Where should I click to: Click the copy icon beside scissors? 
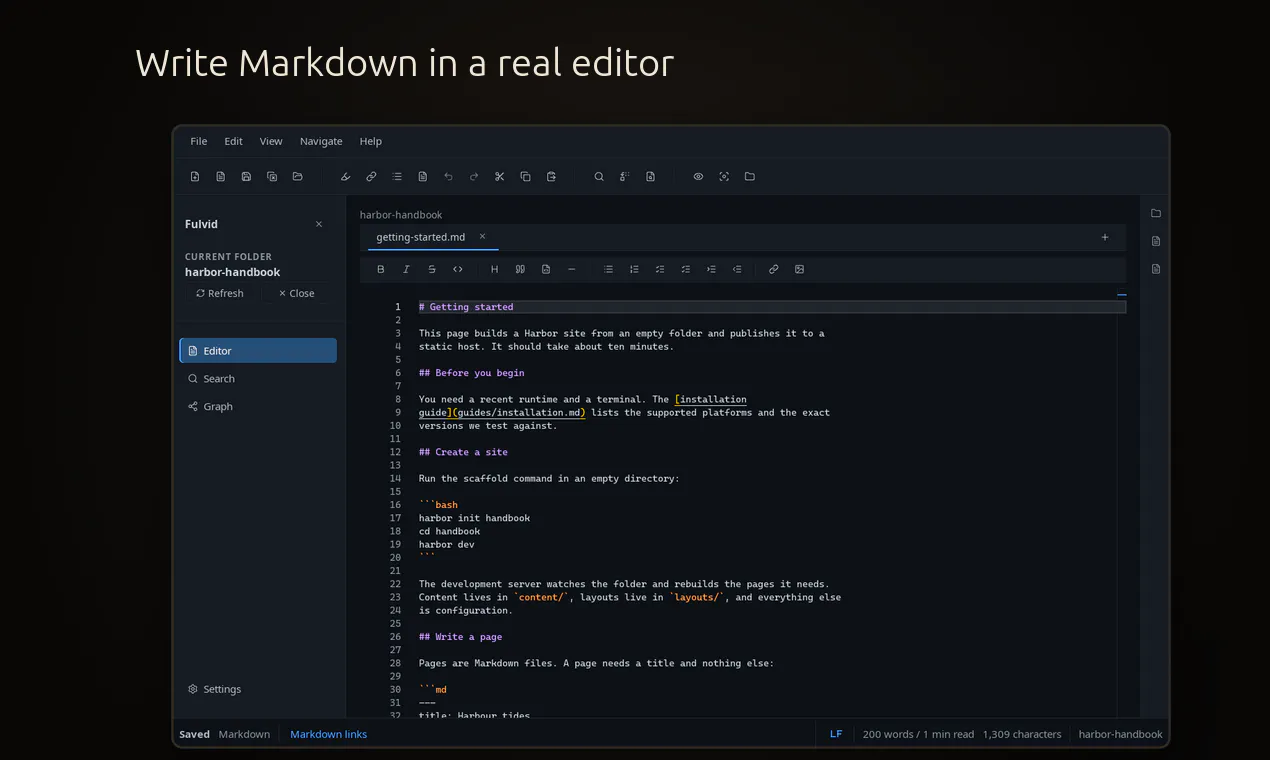click(525, 177)
